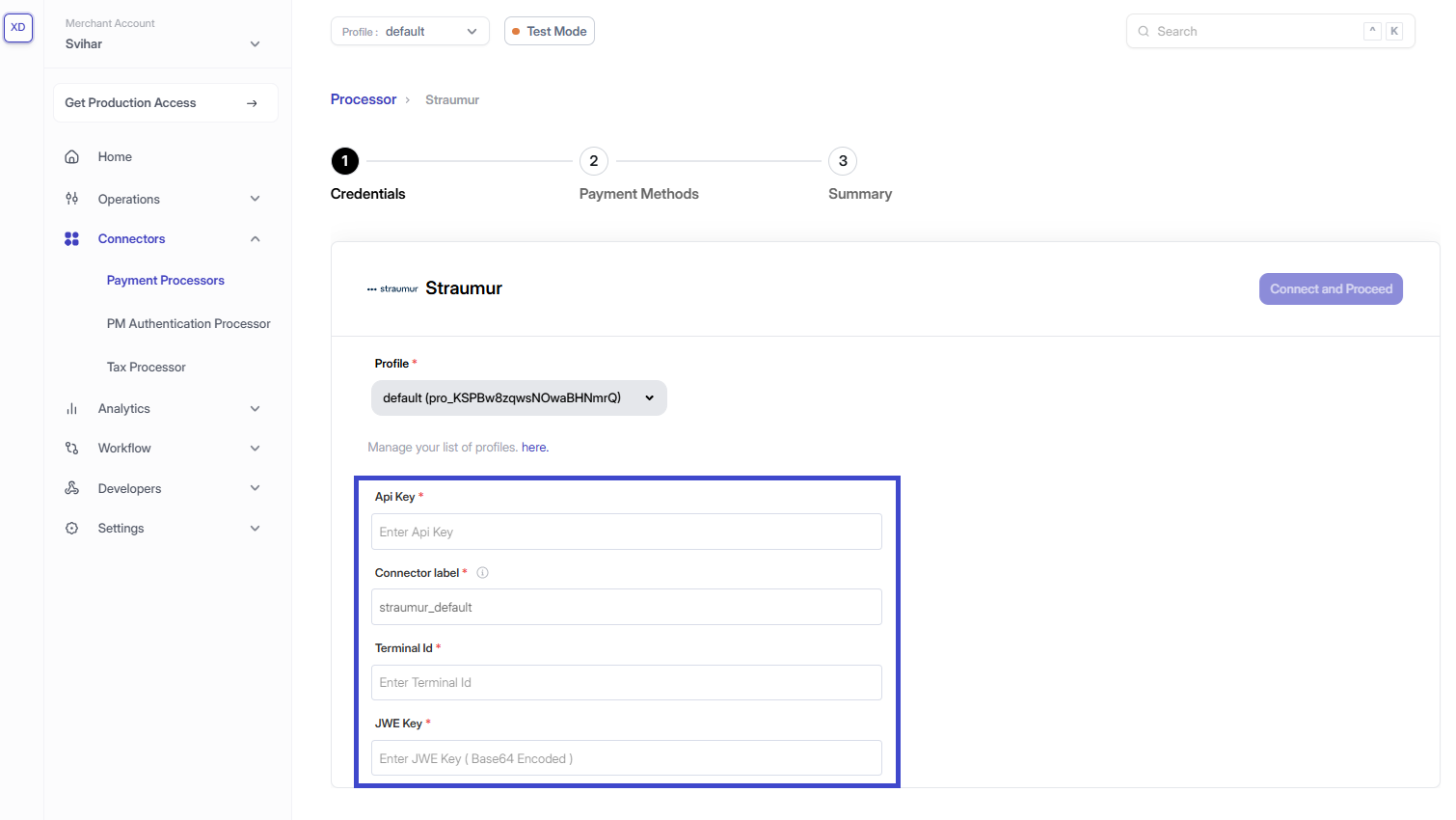The width and height of the screenshot is (1456, 820).
Task: Click the Credentials step label
Action: click(x=368, y=194)
